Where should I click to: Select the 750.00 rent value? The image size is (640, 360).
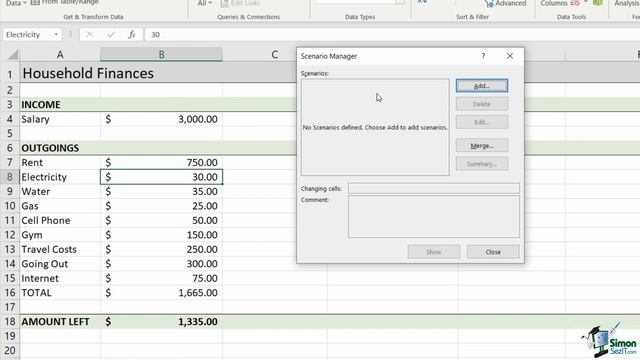(161, 162)
